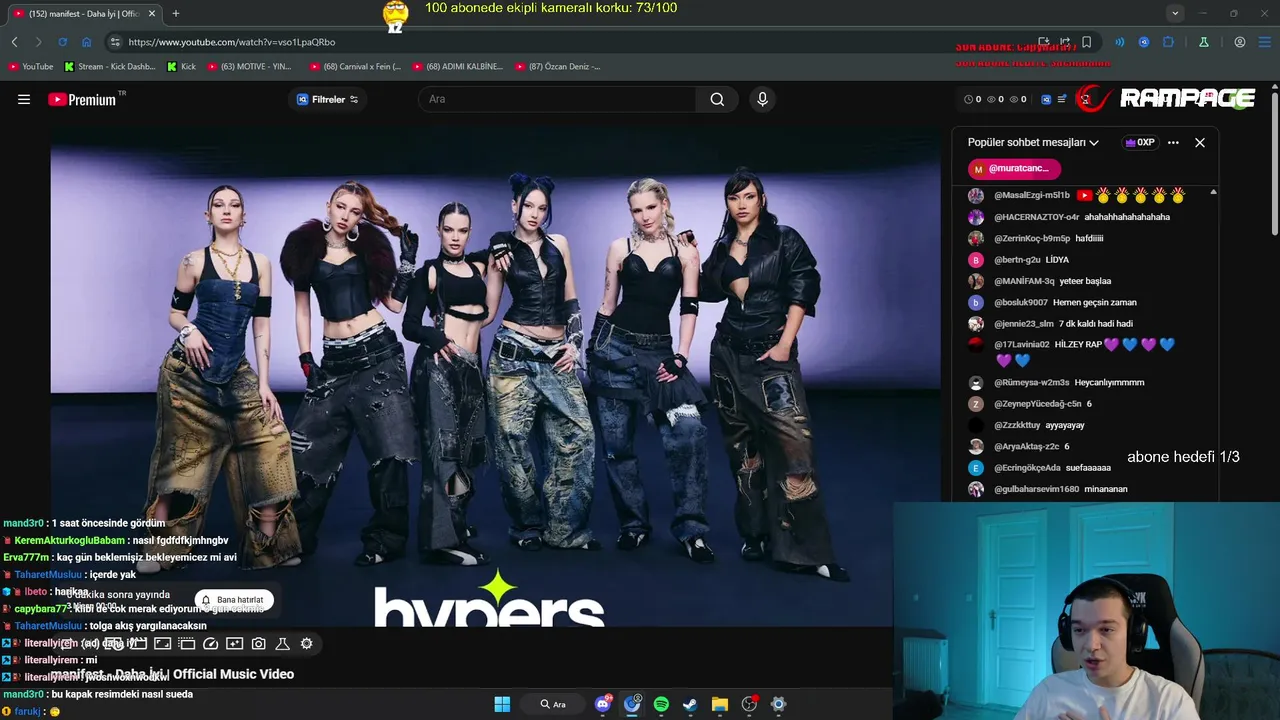Click the video title manifest - Daha İyi
This screenshot has width=1280, height=720.
(173, 674)
